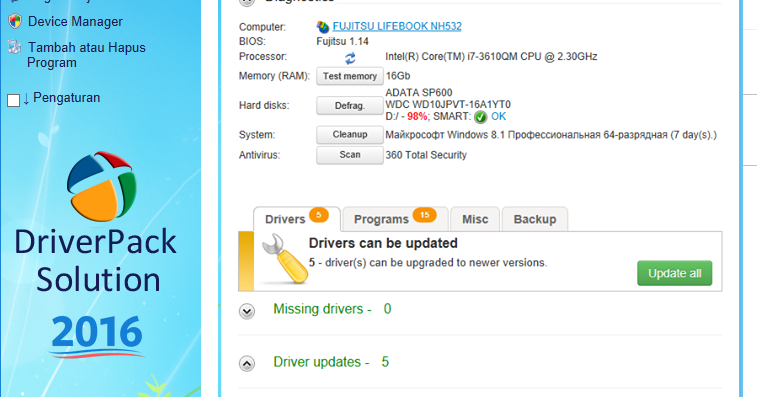Click the Cleanup button
The width and height of the screenshot is (757, 397).
point(350,135)
